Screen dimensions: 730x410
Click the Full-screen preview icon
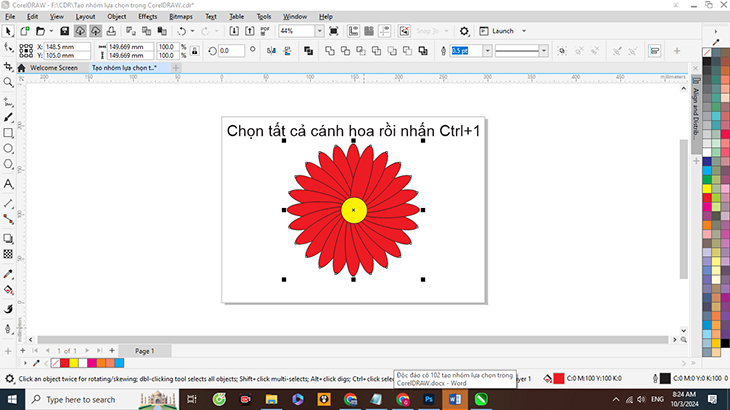333,31
